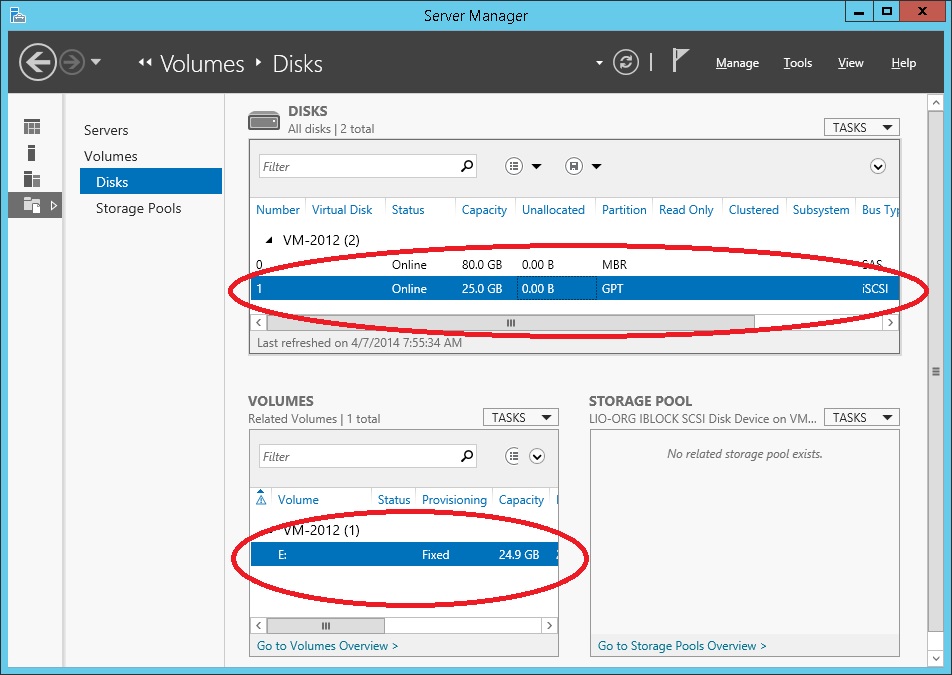Click Go to Volumes Overview link
Viewport: 952px width, 675px height.
coord(327,646)
